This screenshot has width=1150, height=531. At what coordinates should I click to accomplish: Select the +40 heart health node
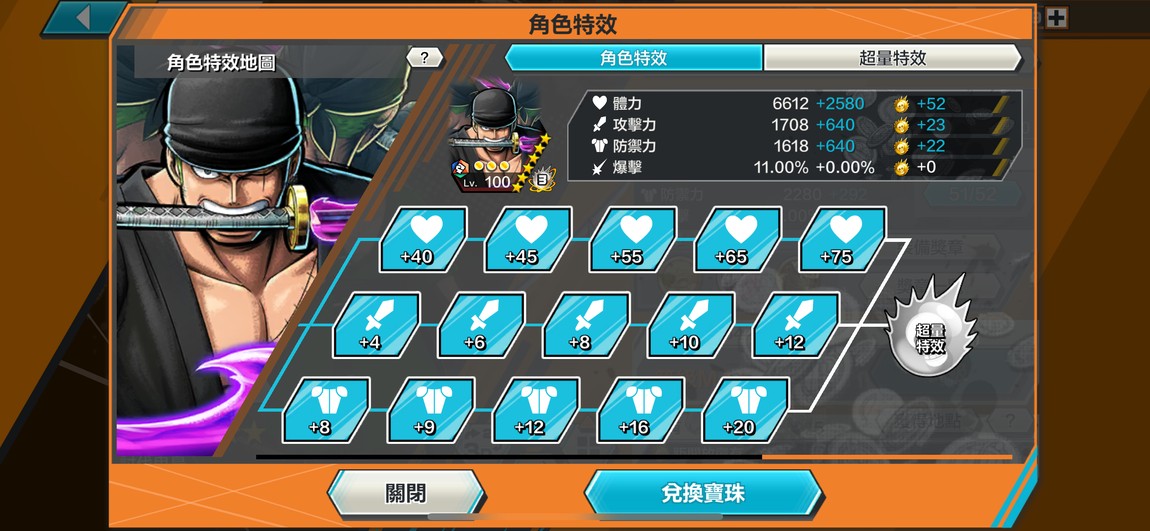tap(423, 239)
